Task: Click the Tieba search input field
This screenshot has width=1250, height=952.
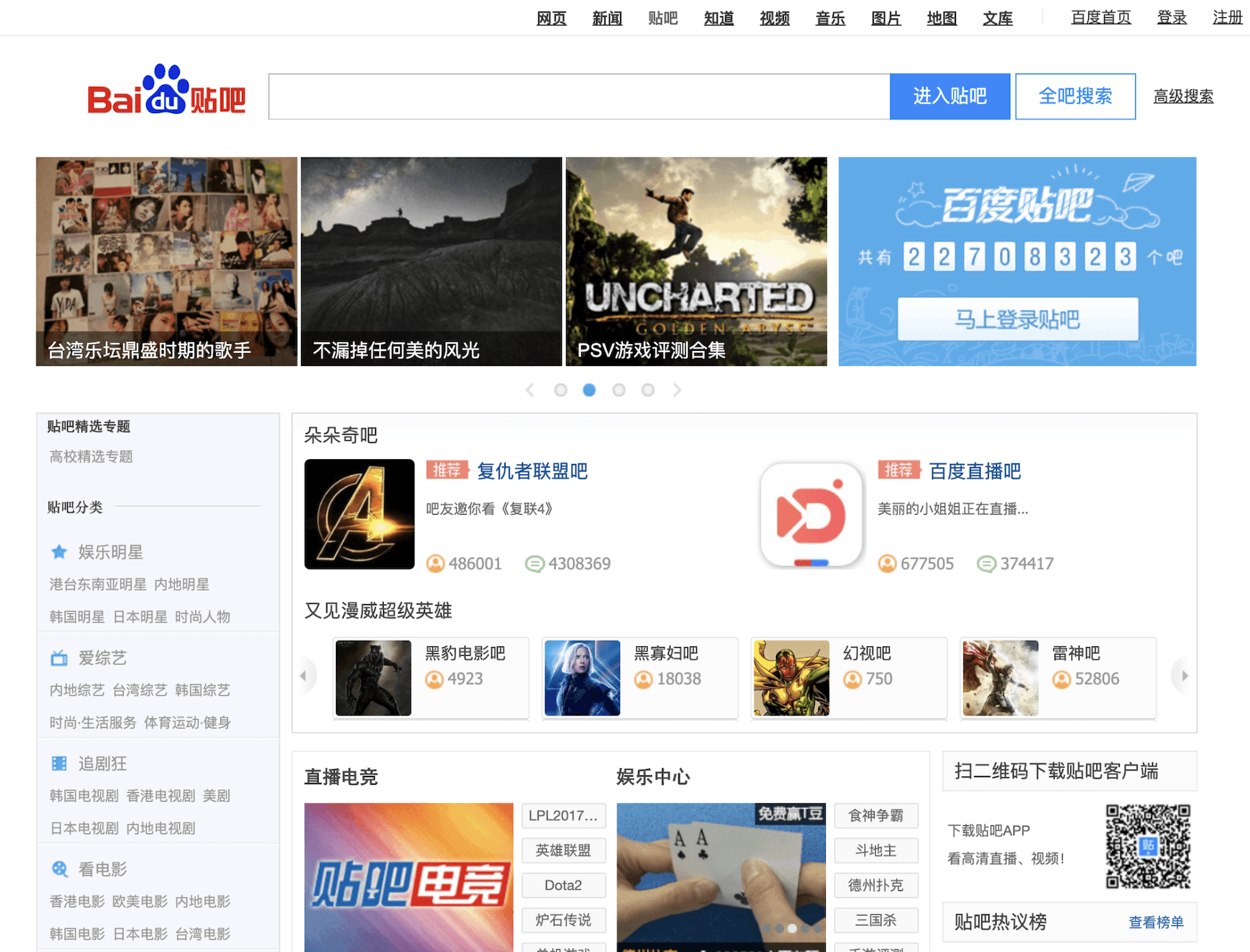Action: point(579,97)
